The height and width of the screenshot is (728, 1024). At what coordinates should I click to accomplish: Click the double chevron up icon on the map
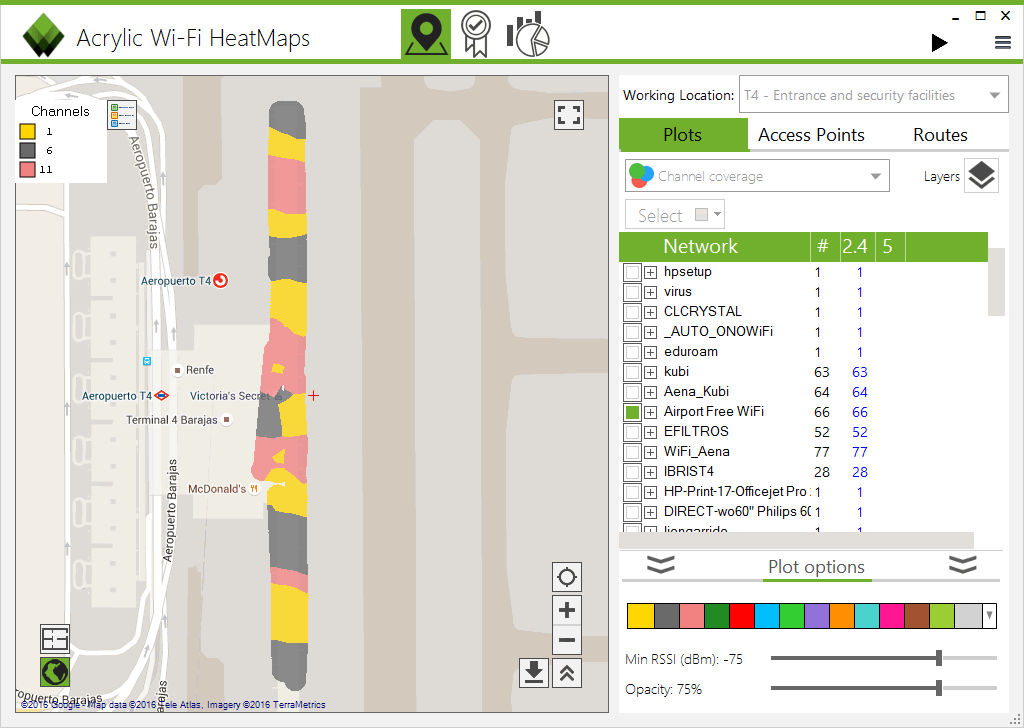tap(567, 673)
